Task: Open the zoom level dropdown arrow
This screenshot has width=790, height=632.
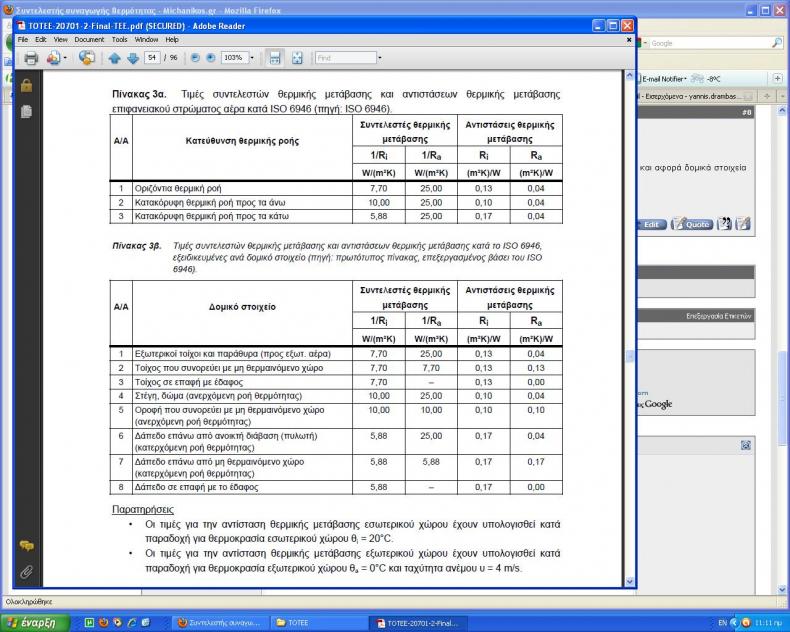Action: pos(252,58)
